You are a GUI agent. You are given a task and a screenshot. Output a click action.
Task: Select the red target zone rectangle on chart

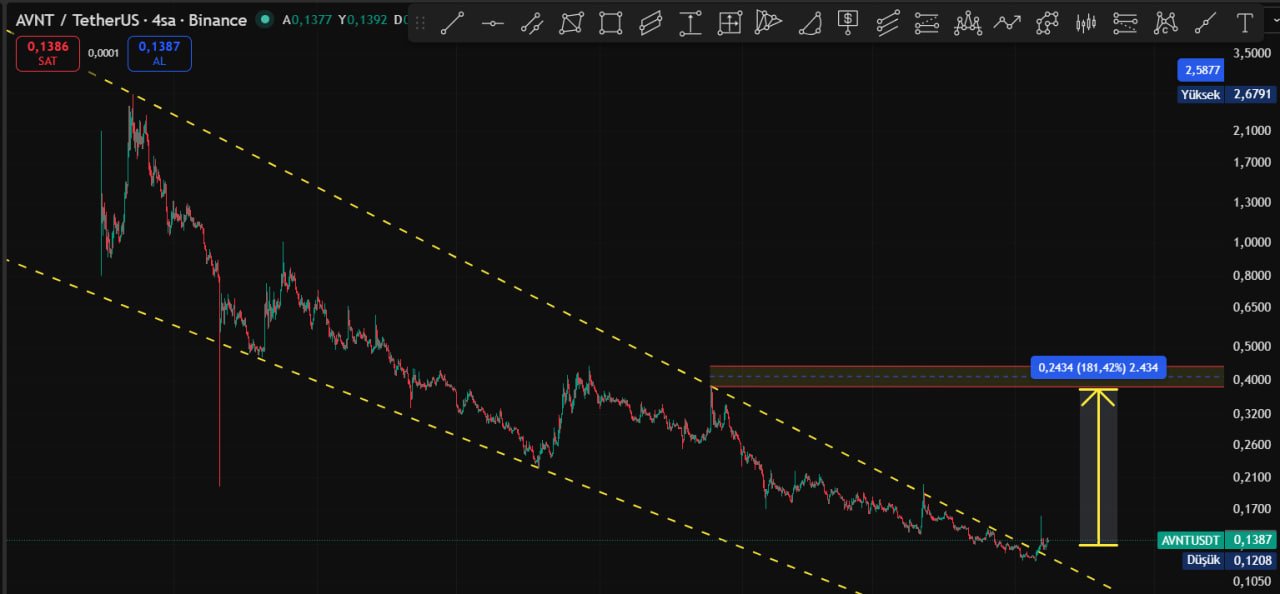(x=966, y=376)
